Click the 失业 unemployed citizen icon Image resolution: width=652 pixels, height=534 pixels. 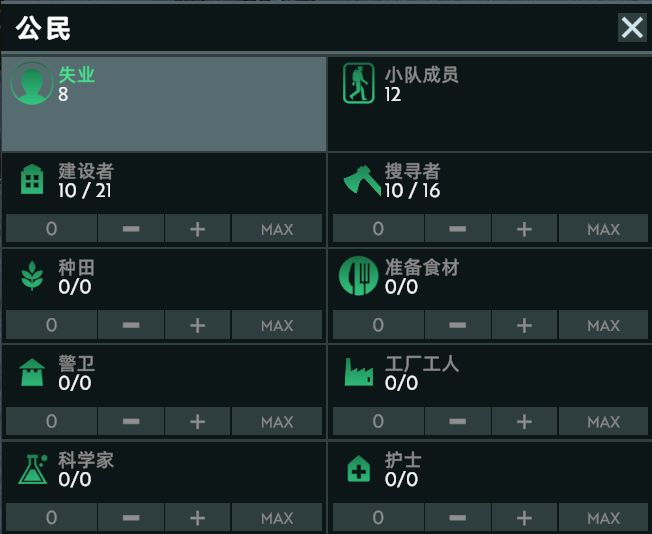pyautogui.click(x=32, y=84)
